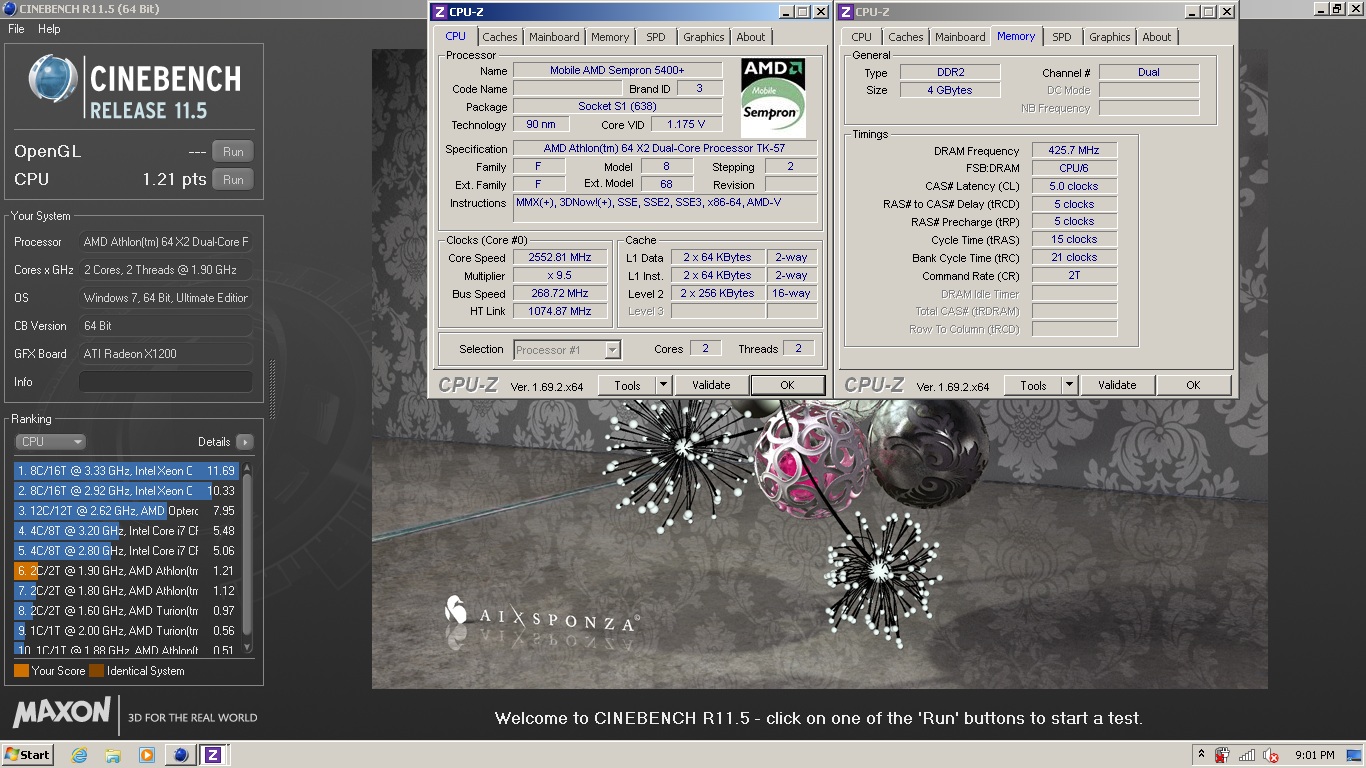Image resolution: width=1366 pixels, height=768 pixels.
Task: Run the OpenGL benchmark test
Action: pyautogui.click(x=233, y=152)
